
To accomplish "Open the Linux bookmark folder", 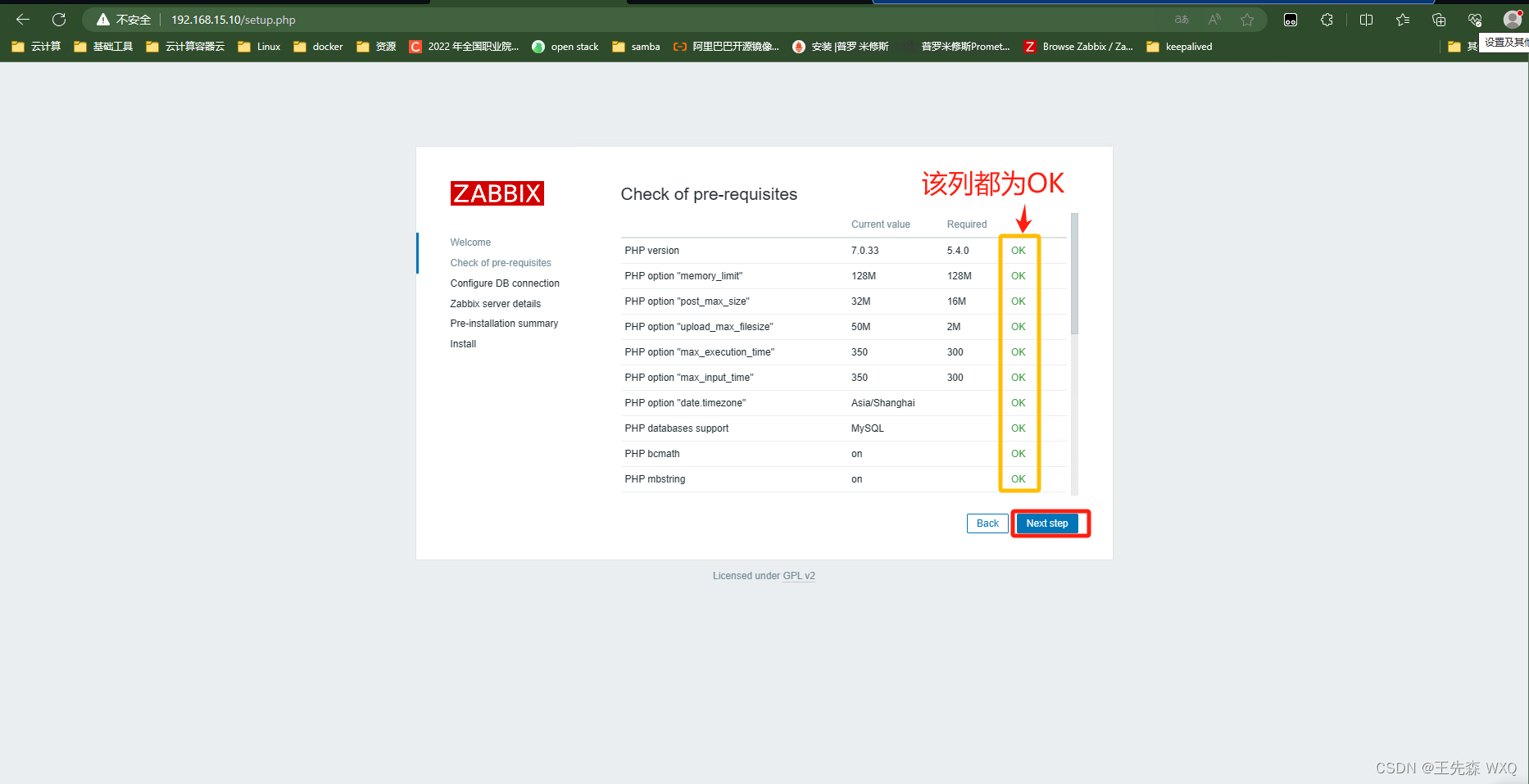I will tap(260, 47).
